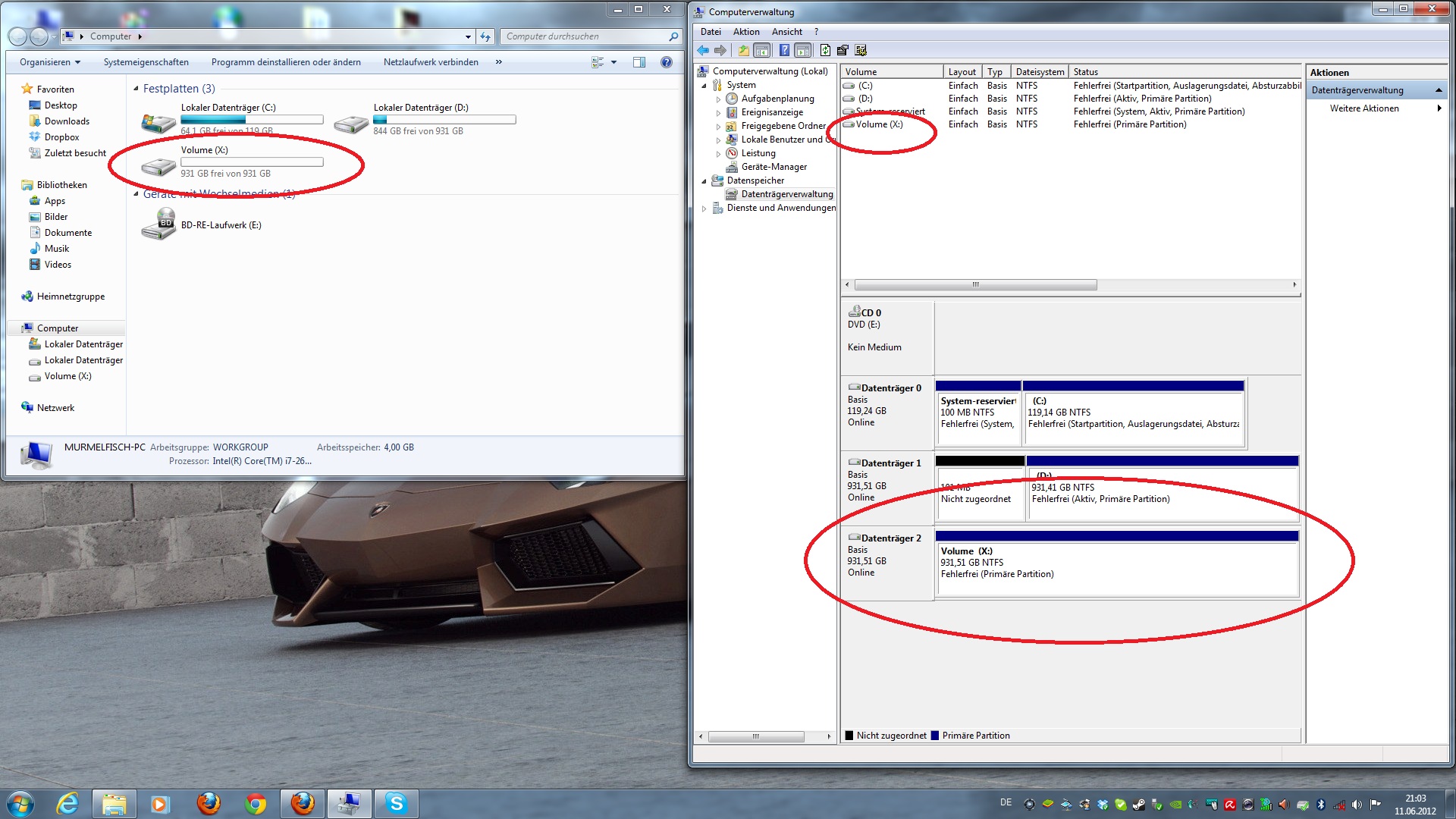Screen dimensions: 1456x819
Task: Open the Aktion menu
Action: [745, 32]
